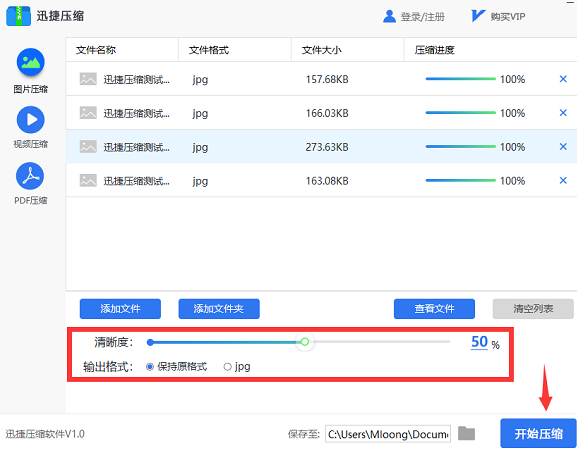Click the 清晰度 slider handle
577x457 pixels.
[305, 342]
